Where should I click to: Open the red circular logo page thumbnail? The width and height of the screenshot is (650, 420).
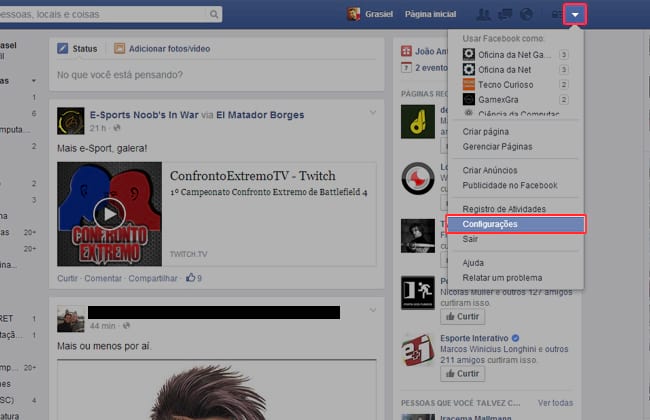click(x=418, y=178)
